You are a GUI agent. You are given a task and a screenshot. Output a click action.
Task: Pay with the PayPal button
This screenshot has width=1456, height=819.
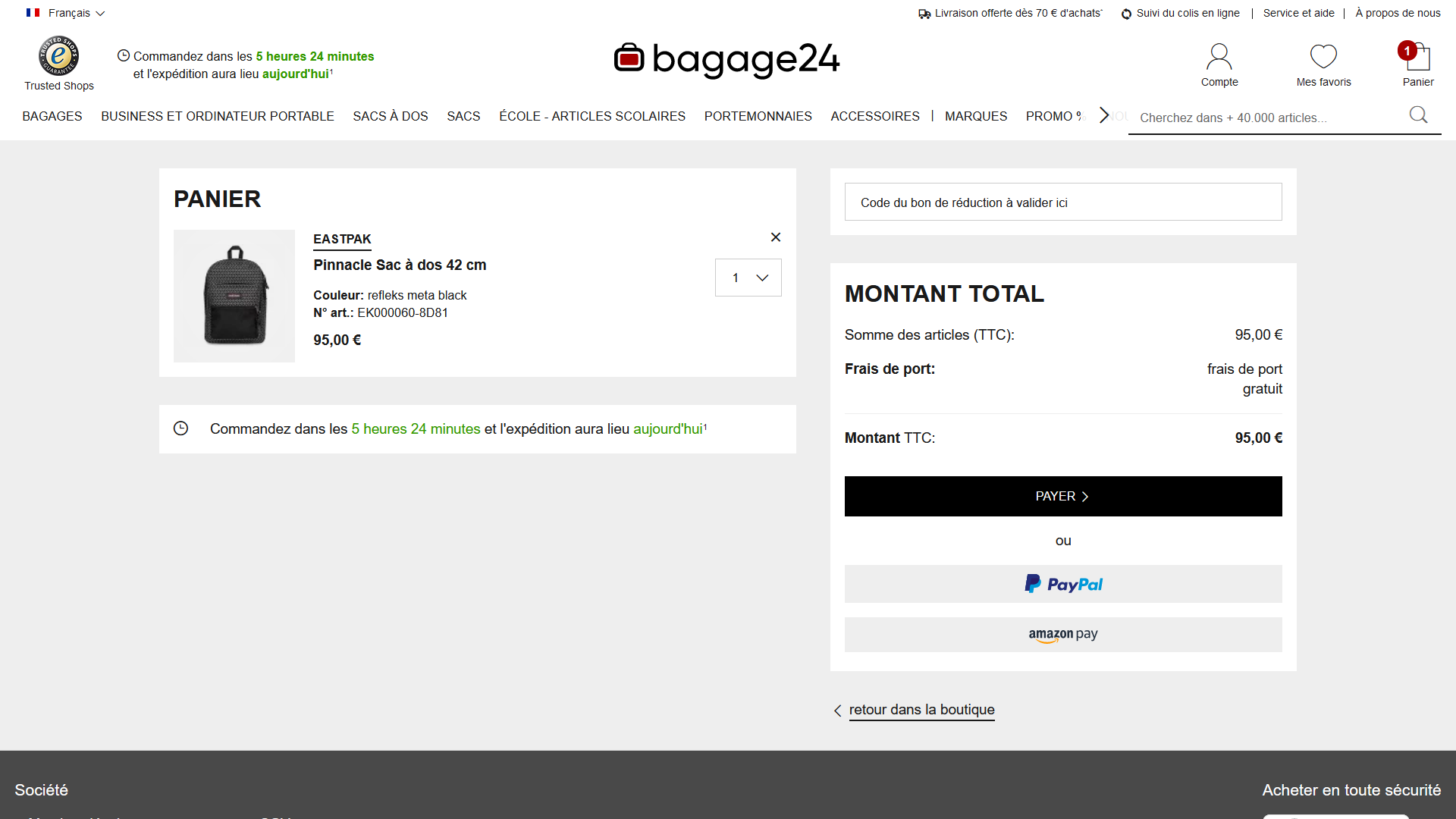coord(1063,584)
